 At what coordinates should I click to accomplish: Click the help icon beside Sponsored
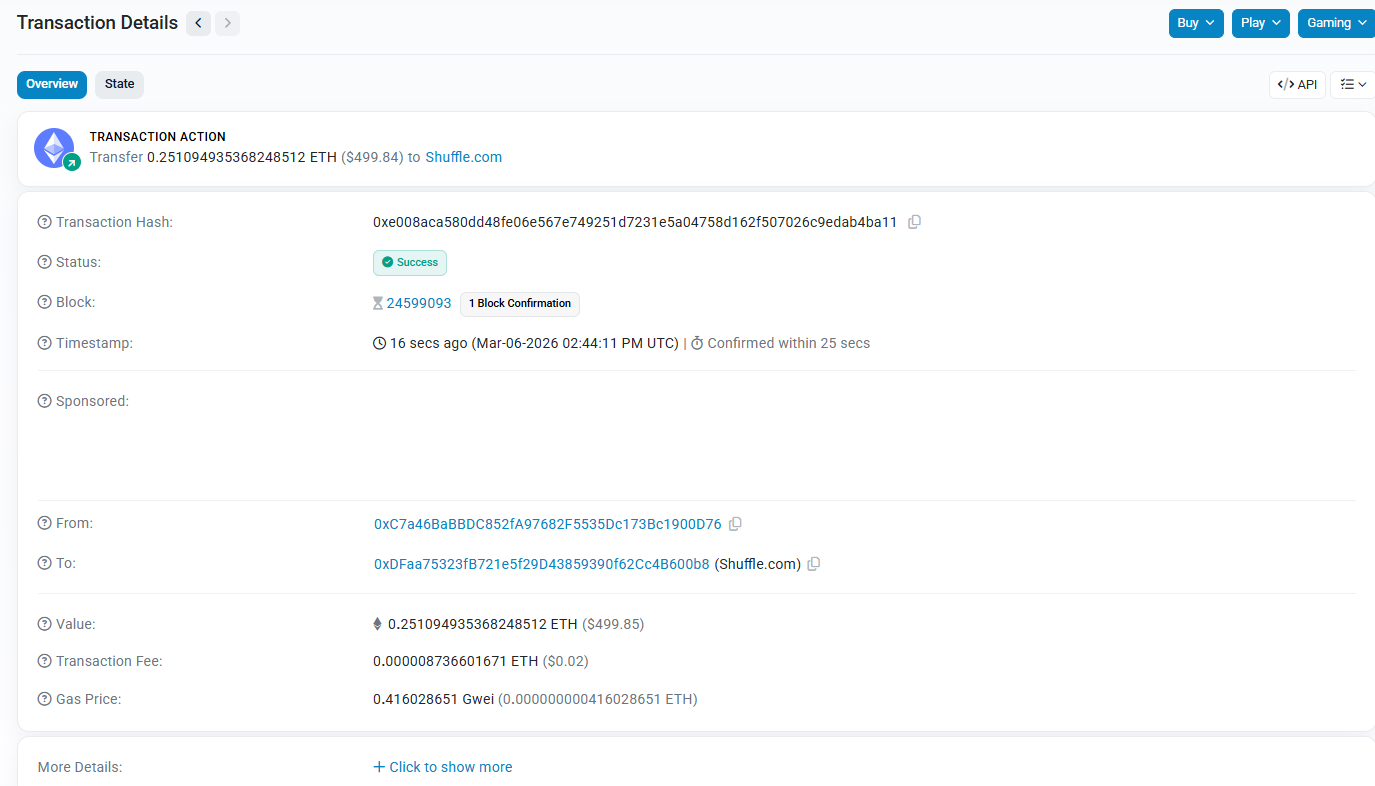tap(42, 401)
